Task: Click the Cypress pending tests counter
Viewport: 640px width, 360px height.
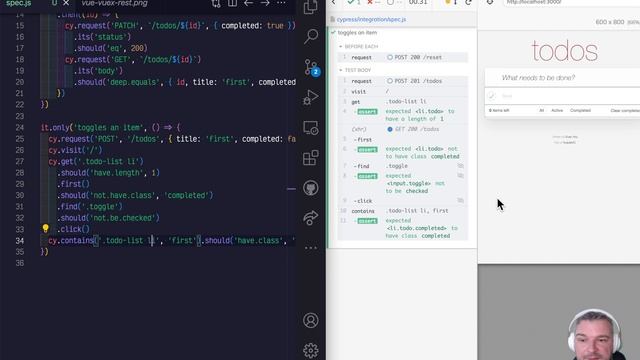Action: 394,2
